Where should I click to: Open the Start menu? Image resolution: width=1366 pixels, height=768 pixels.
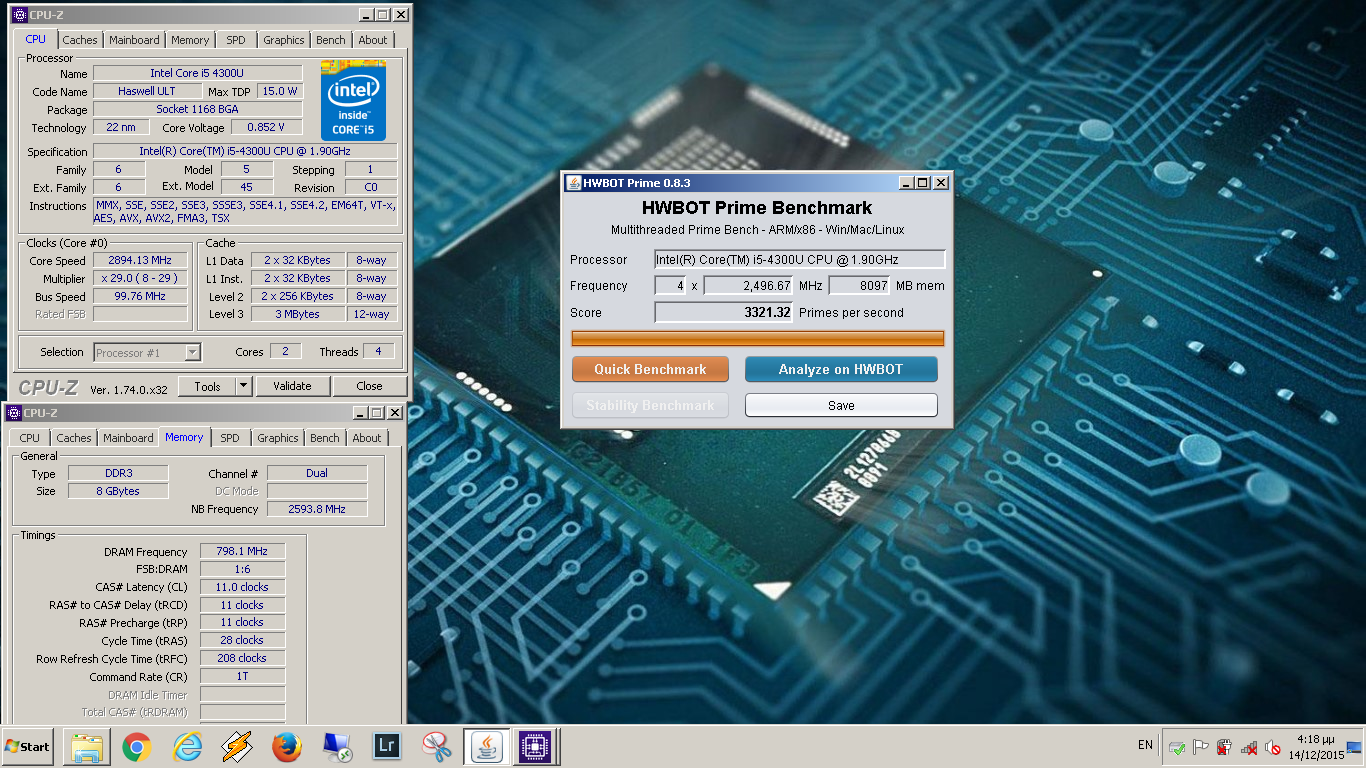pyautogui.click(x=28, y=747)
